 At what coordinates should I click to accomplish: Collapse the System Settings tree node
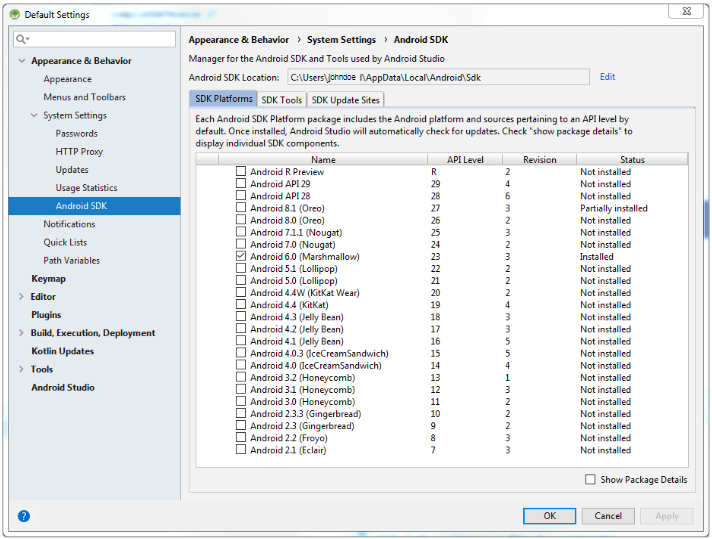[34, 115]
